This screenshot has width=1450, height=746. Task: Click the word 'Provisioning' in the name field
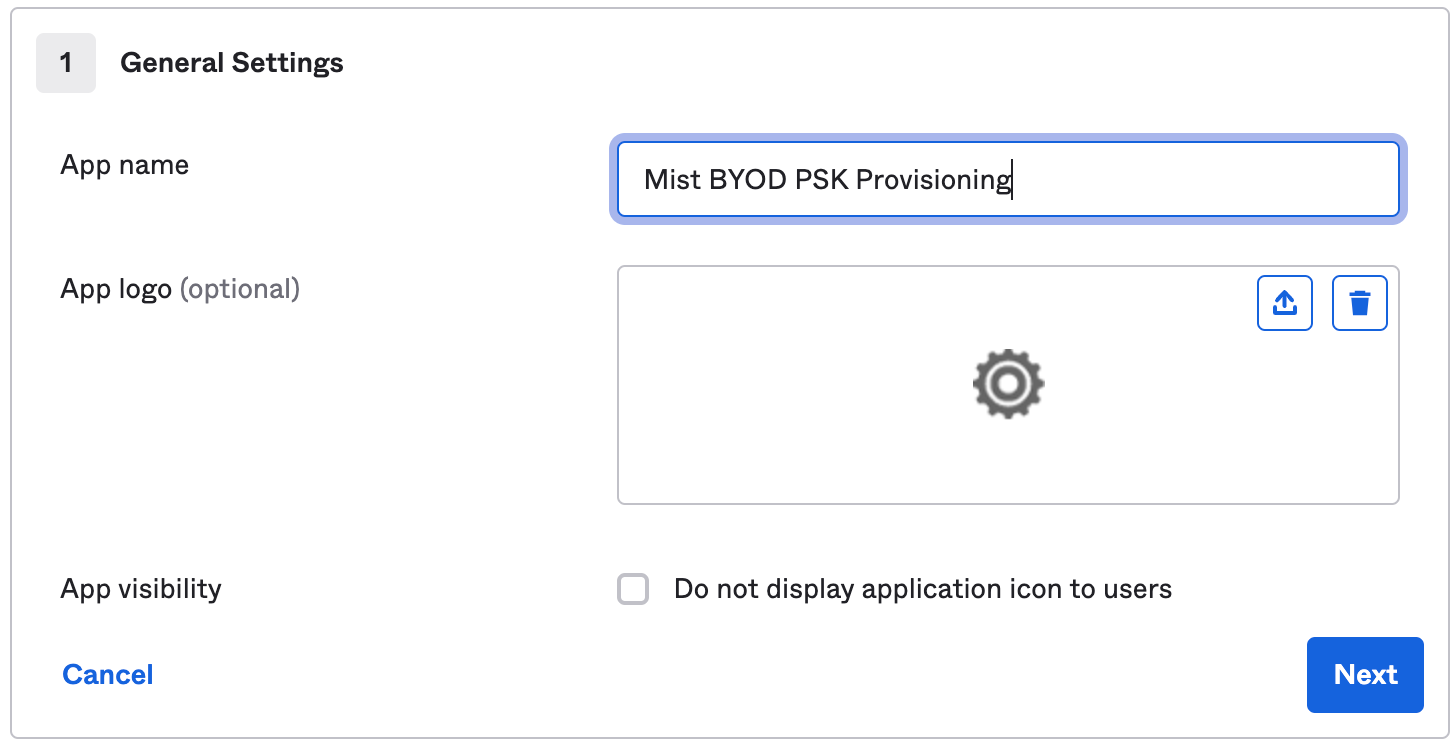click(934, 180)
